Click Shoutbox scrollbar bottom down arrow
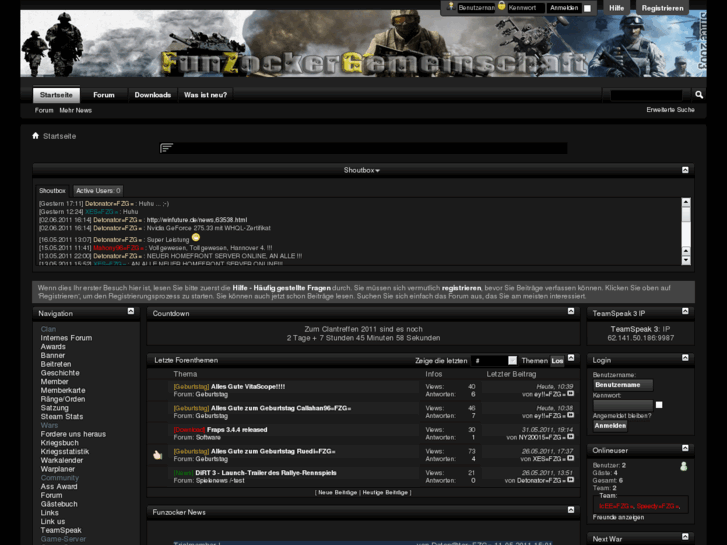The width and height of the screenshot is (727, 545). coord(686,260)
